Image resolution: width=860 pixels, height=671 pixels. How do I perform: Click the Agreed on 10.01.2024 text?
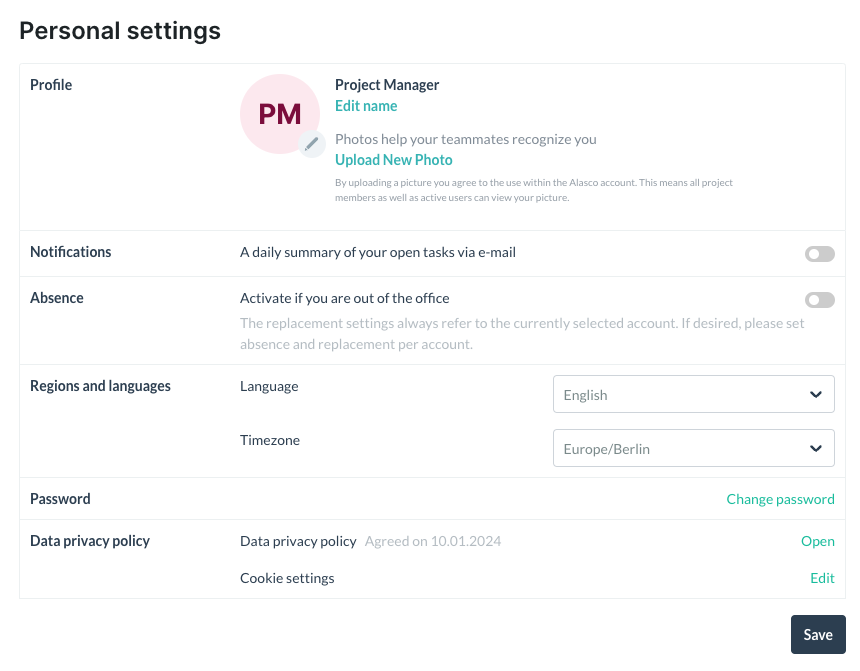tap(432, 541)
